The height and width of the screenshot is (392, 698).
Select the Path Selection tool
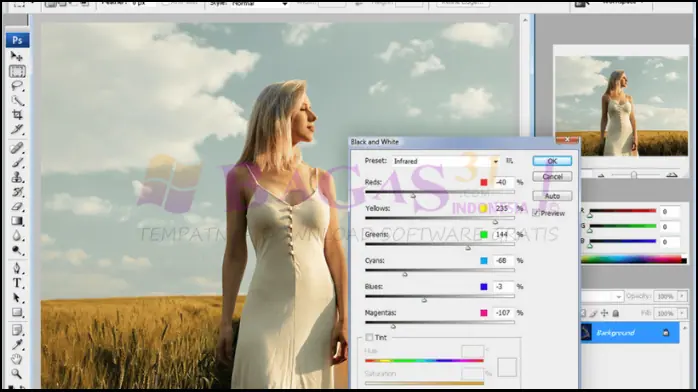point(17,298)
